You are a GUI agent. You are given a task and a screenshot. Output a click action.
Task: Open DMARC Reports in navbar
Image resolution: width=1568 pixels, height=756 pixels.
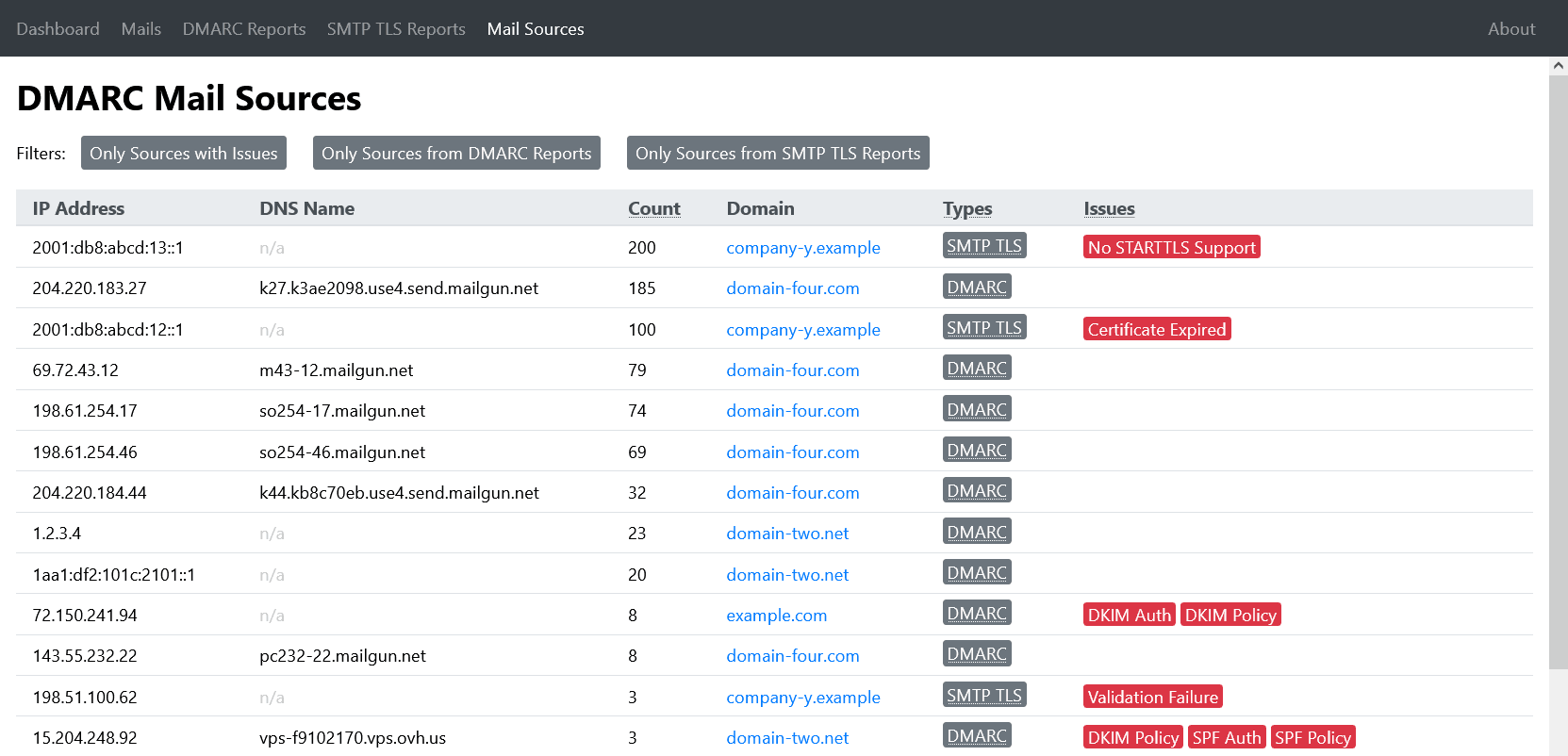point(243,29)
